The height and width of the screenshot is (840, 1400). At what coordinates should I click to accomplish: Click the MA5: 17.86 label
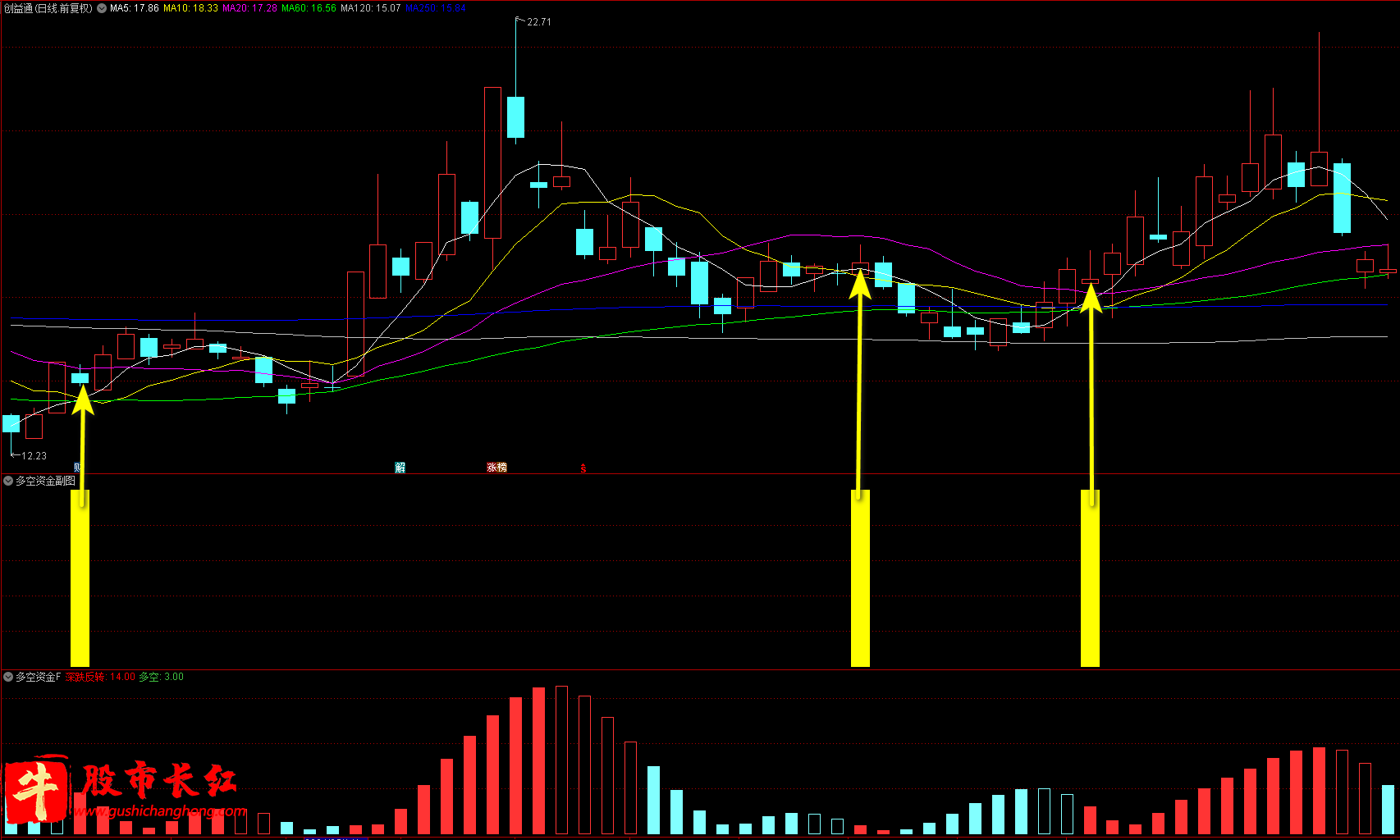[135, 8]
